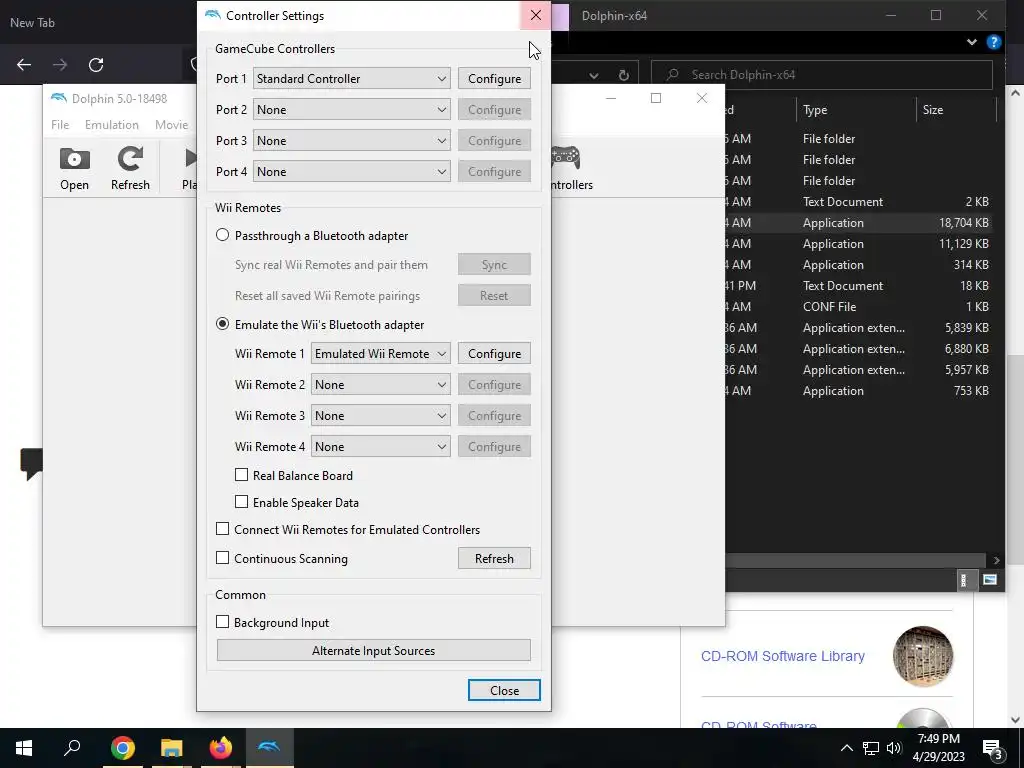Viewport: 1024px width, 768px height.
Task: Open File Explorer from the taskbar
Action: pos(172,748)
